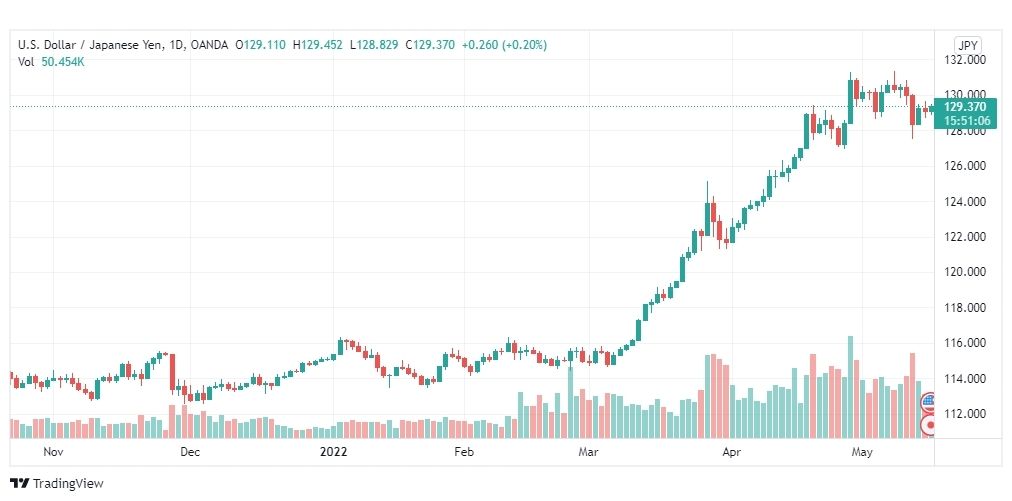This screenshot has height=501, width=1012.
Task: Click the TradingView logo icon
Action: coord(20,484)
